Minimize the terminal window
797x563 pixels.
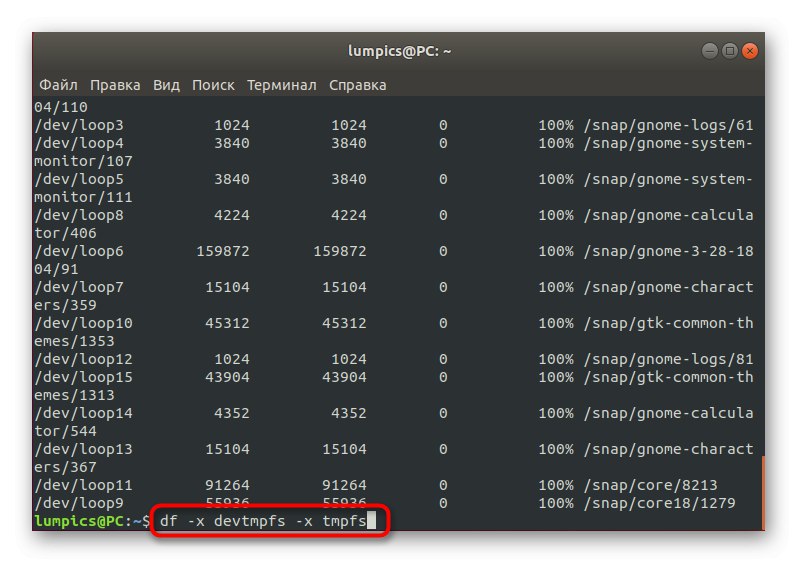710,51
